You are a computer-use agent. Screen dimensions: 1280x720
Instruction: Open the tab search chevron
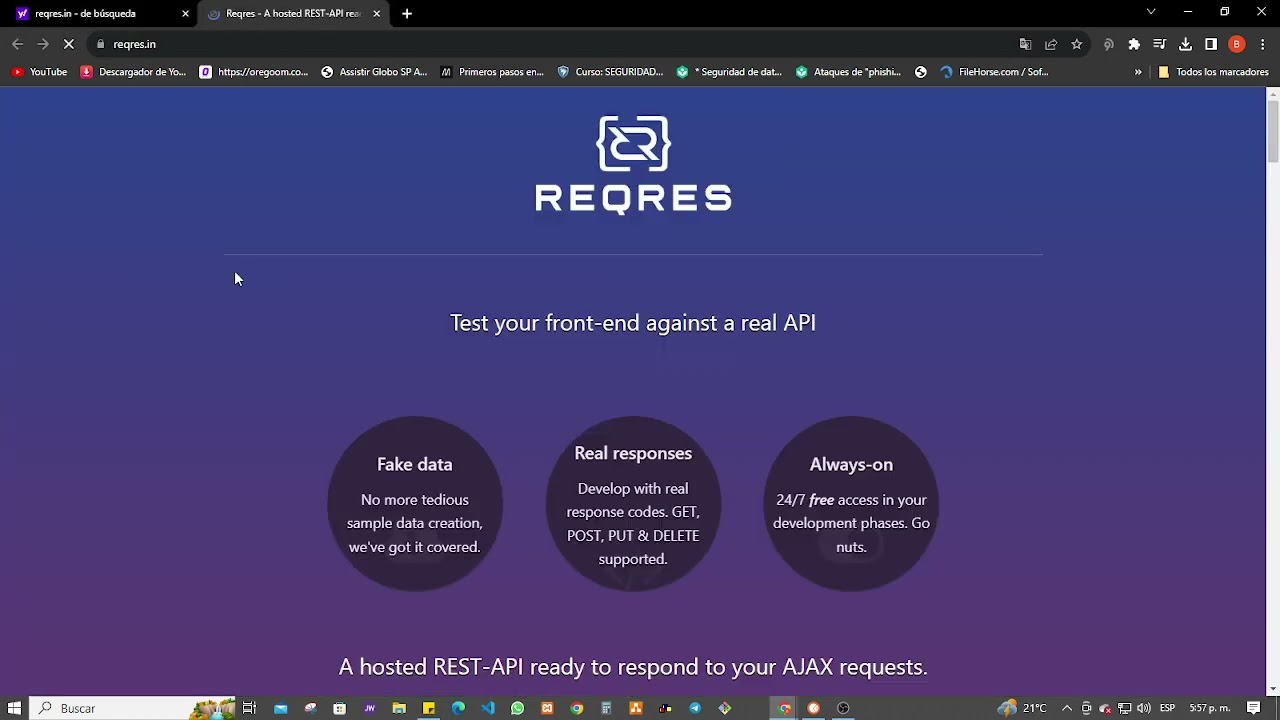coord(1151,13)
